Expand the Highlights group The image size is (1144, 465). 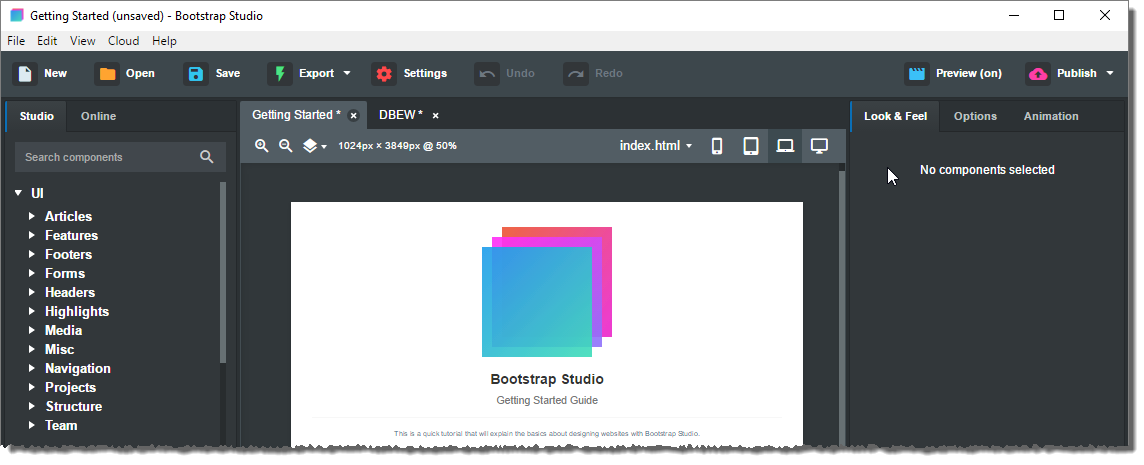(x=32, y=311)
